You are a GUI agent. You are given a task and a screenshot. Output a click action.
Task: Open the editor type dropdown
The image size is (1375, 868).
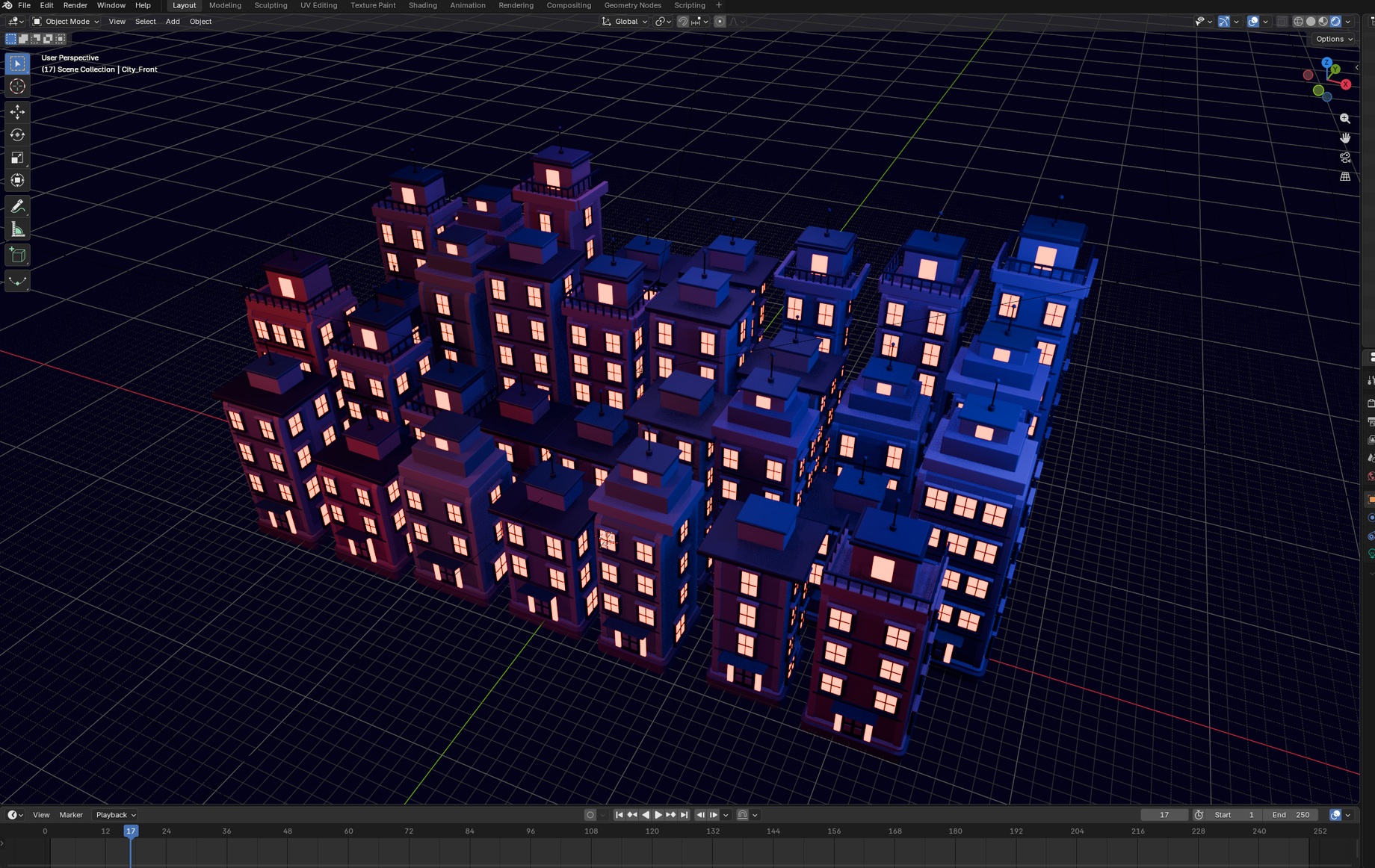click(x=14, y=22)
